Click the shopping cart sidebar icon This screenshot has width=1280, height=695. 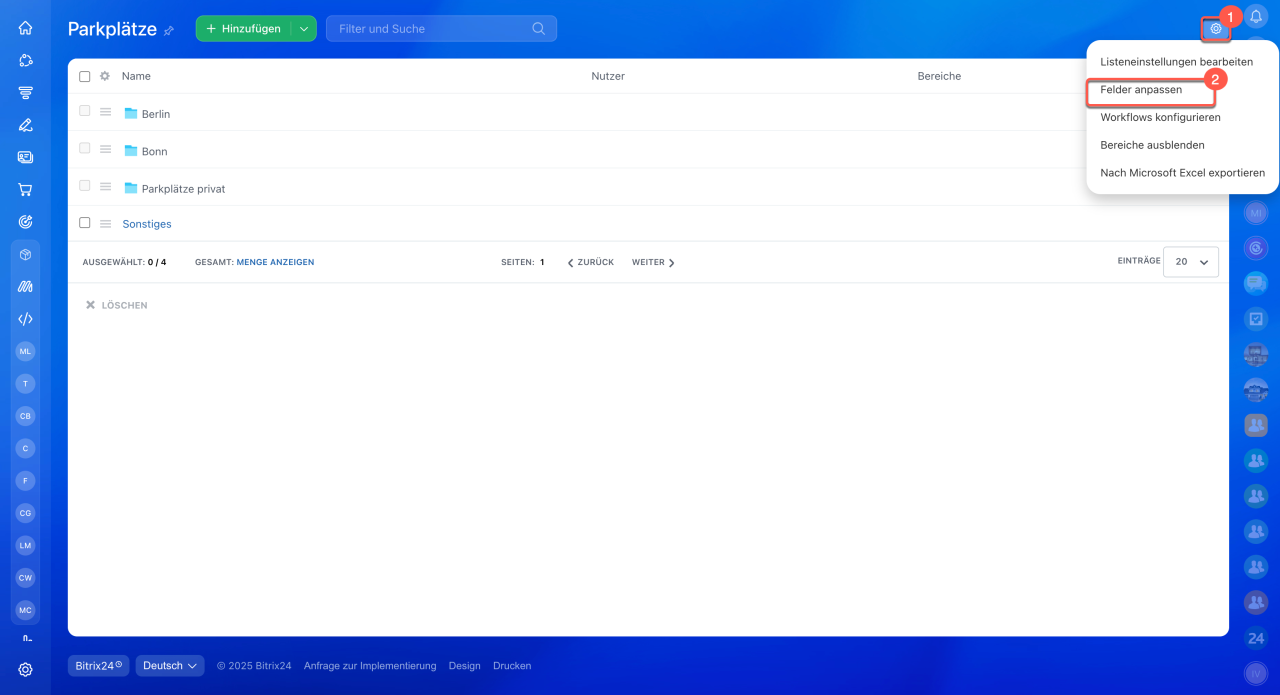point(26,189)
